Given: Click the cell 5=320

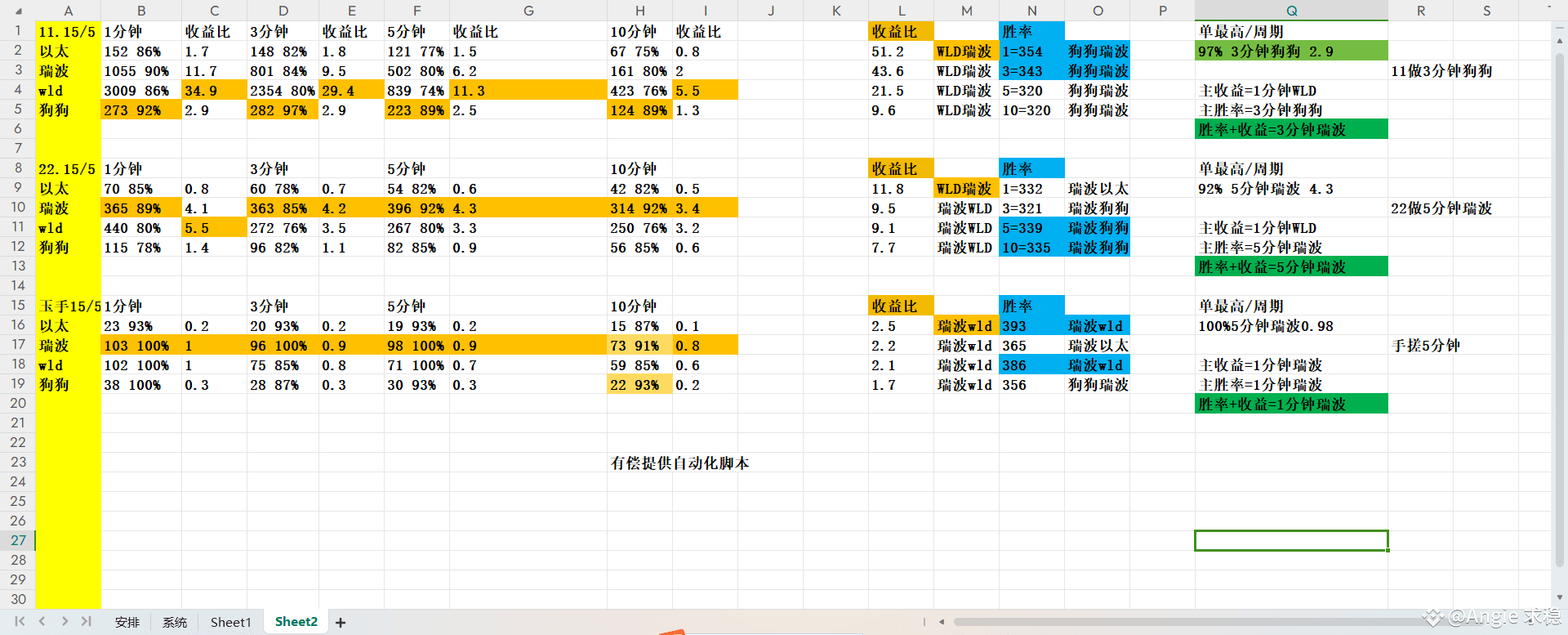Looking at the screenshot, I should click(1032, 90).
